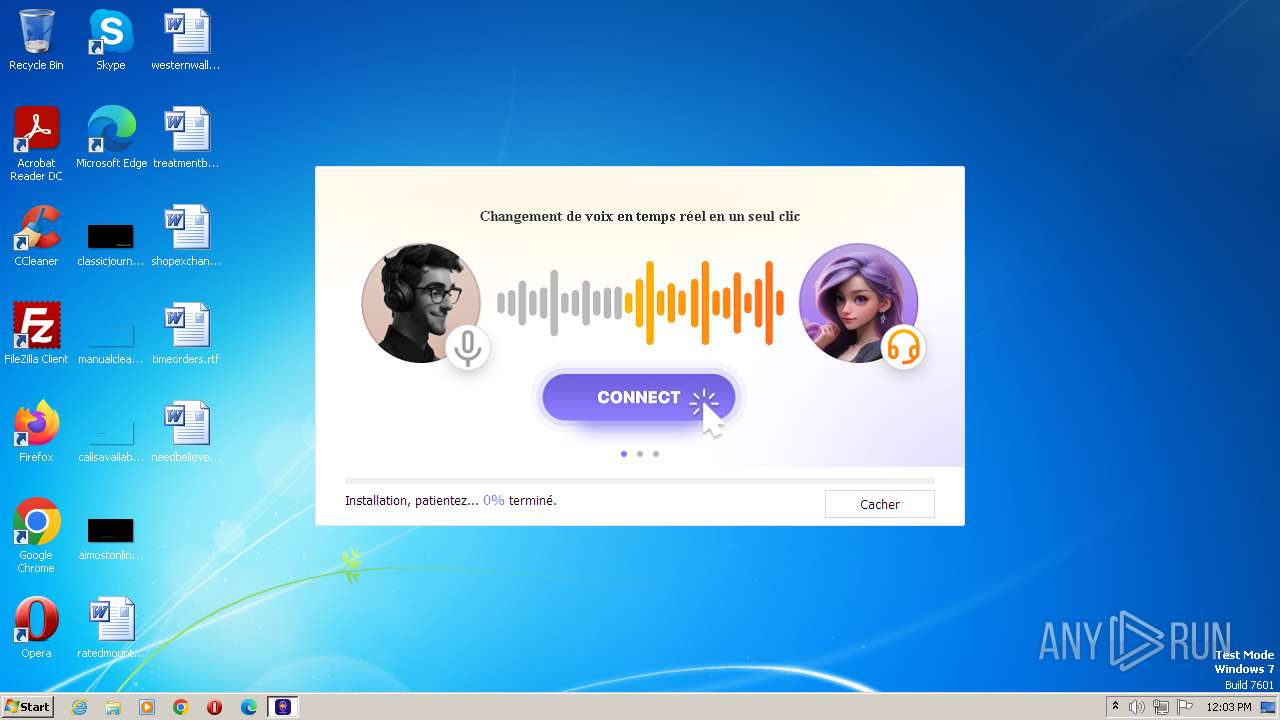Select the second carousel dot indicator
This screenshot has height=720, width=1280.
pyautogui.click(x=640, y=454)
